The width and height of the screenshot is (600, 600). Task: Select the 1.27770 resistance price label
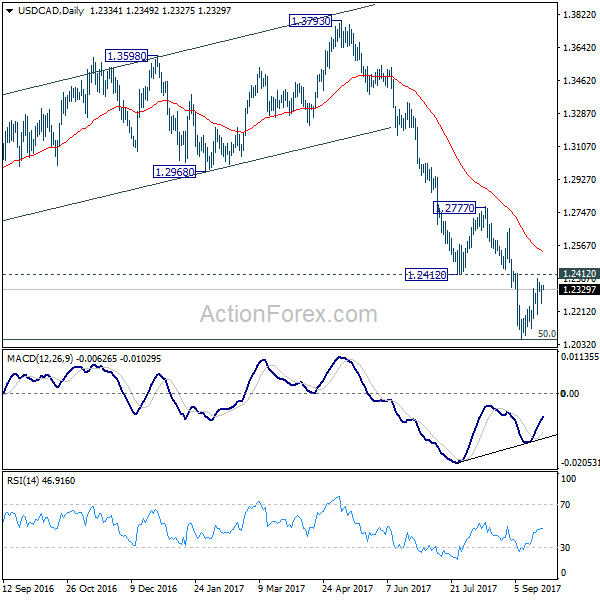pos(455,208)
